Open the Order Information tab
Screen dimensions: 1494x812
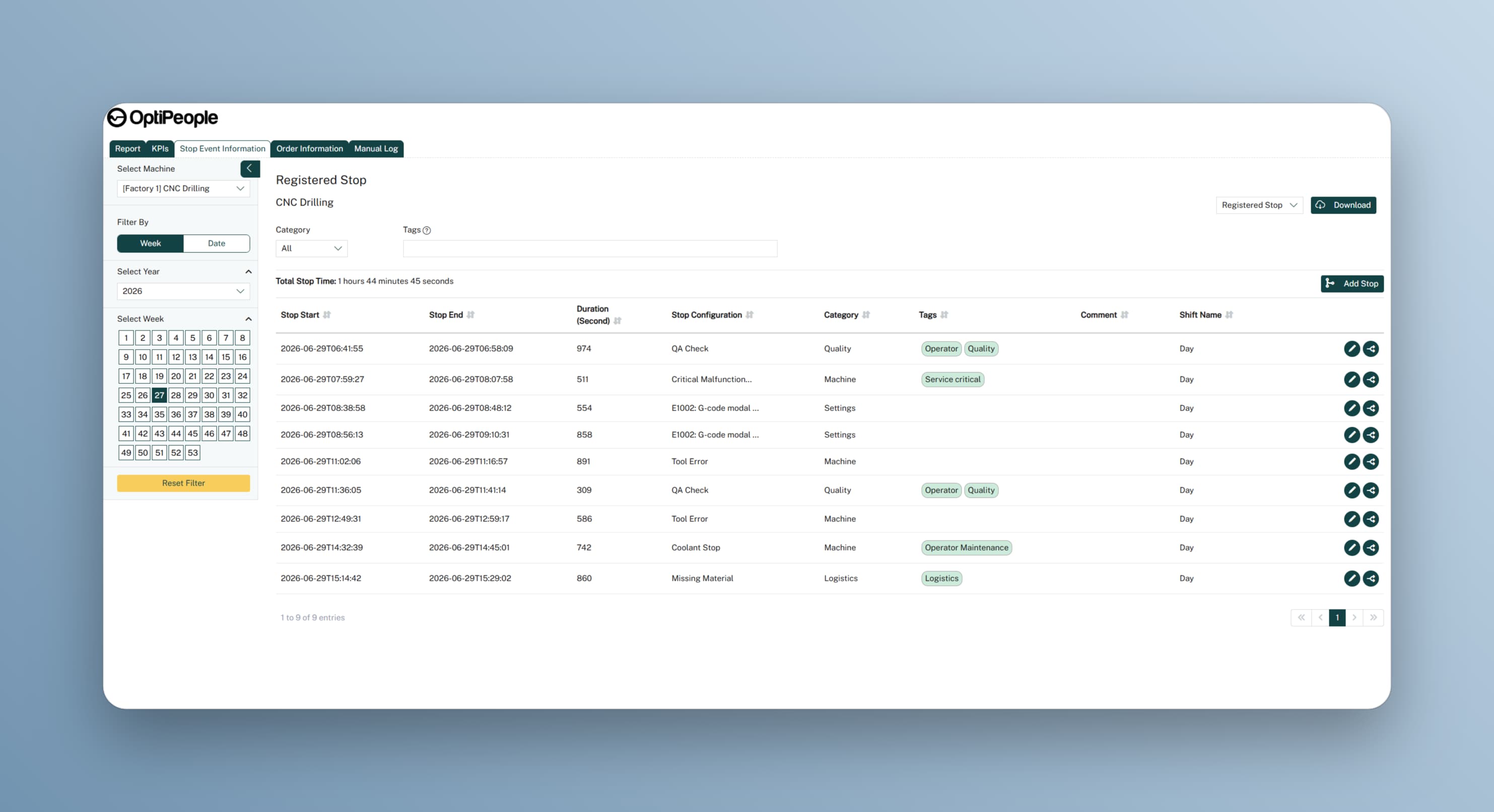310,149
